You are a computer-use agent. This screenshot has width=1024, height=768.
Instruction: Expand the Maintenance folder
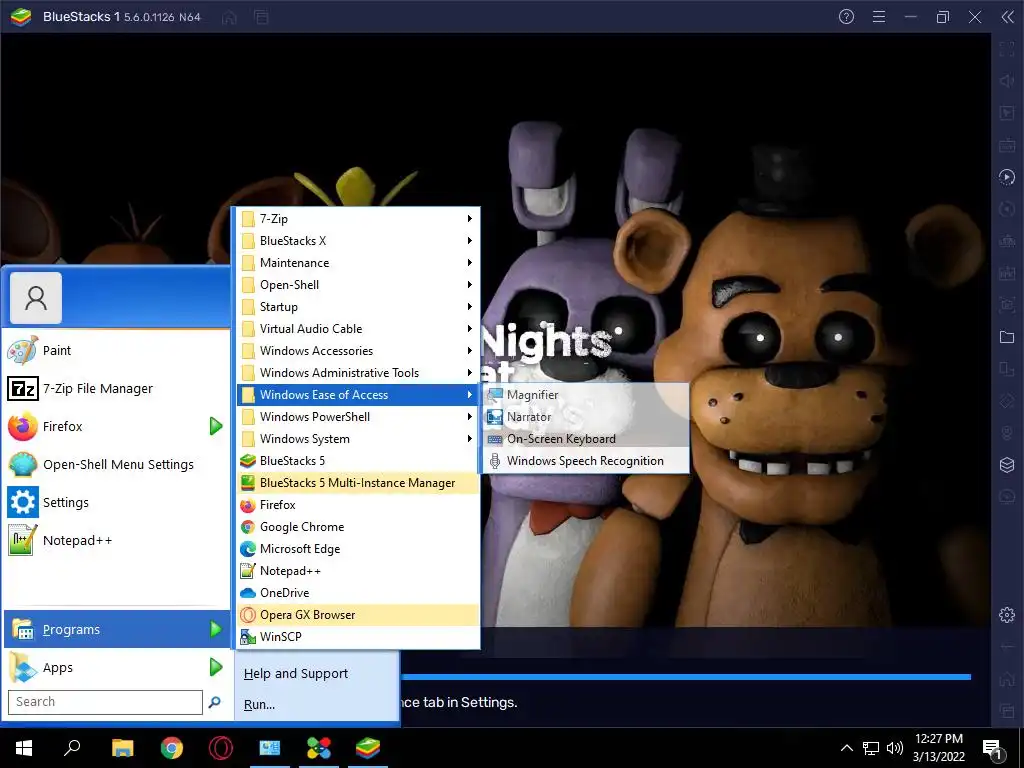[358, 263]
